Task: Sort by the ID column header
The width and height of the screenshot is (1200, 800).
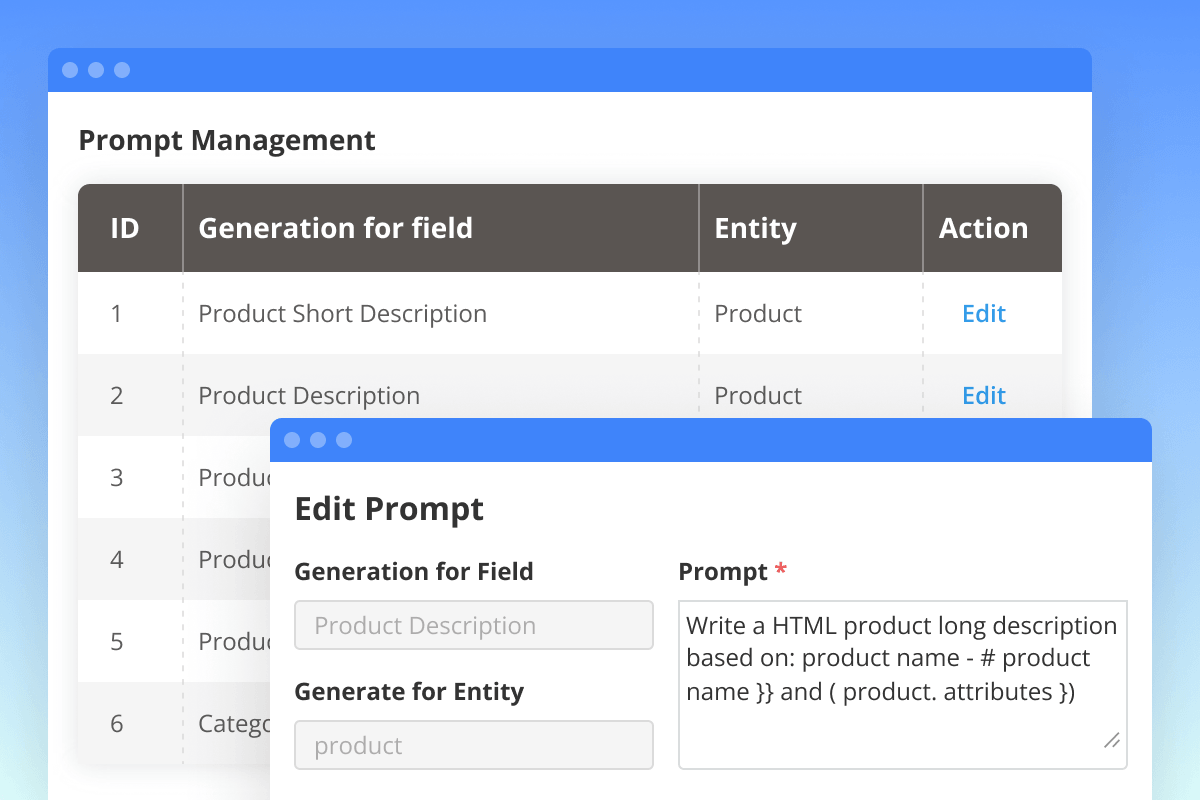Action: [x=124, y=228]
